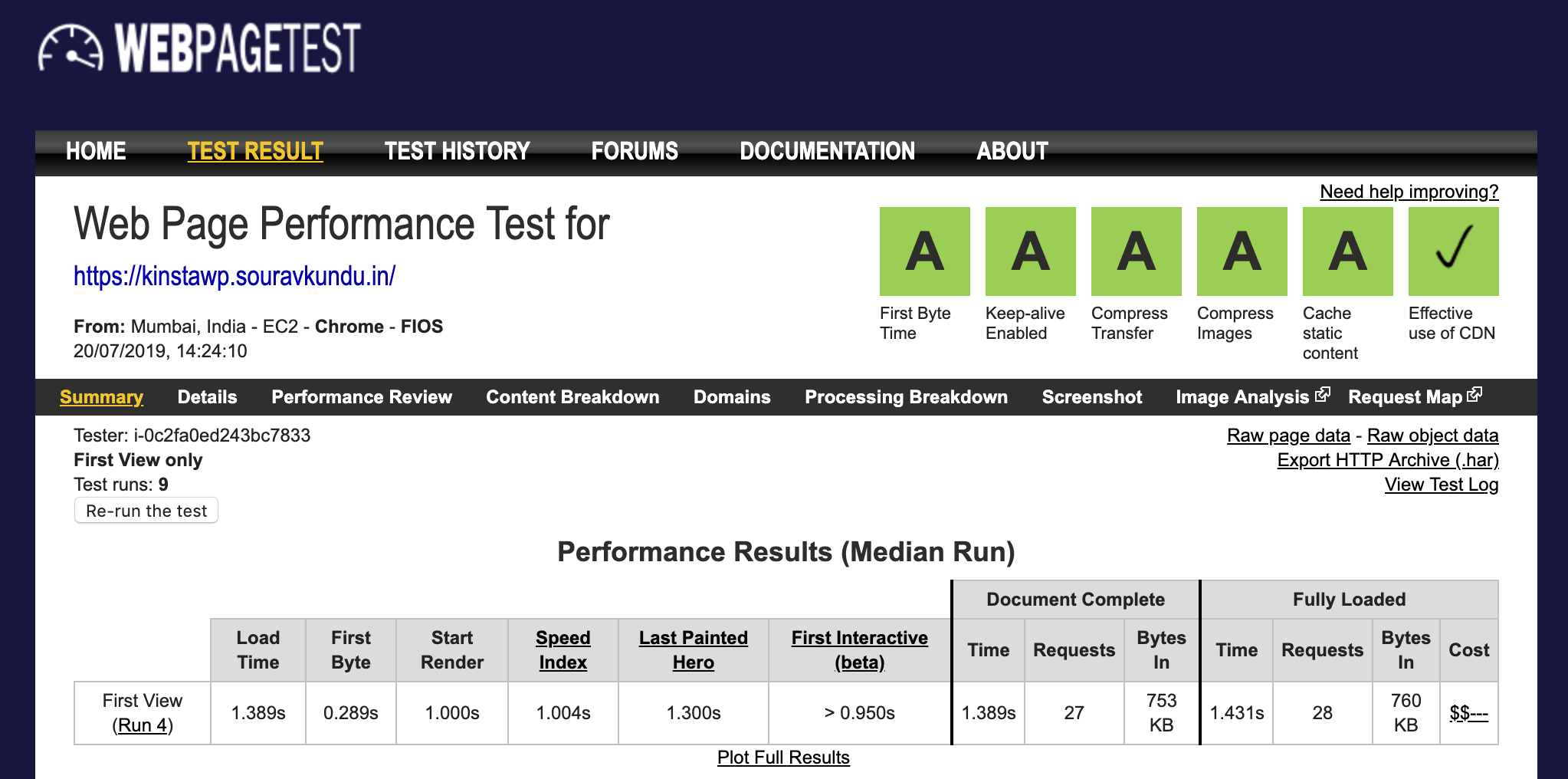
Task: Click the Effective use of CDN checkmark
Action: (1453, 251)
